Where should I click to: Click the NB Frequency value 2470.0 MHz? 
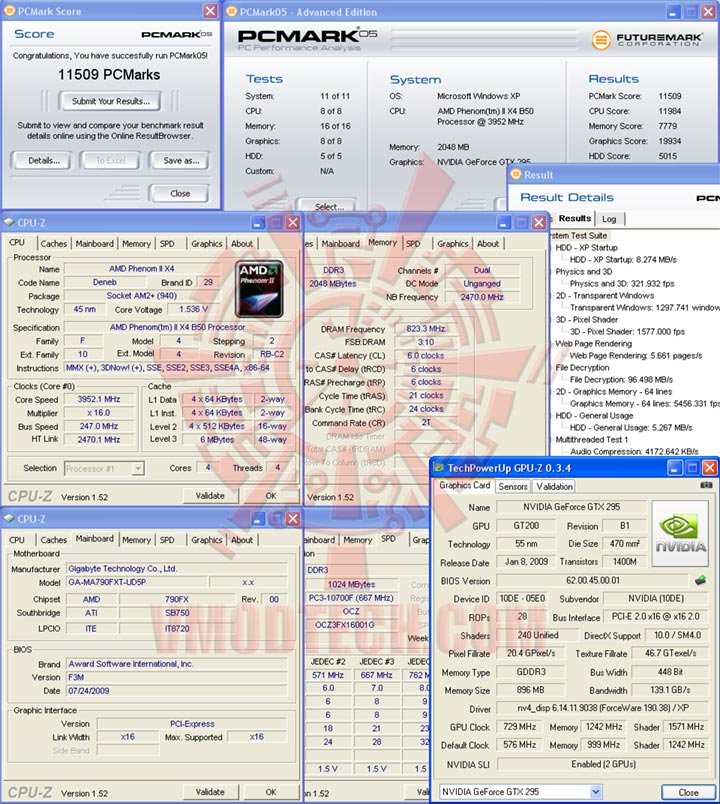[482, 297]
